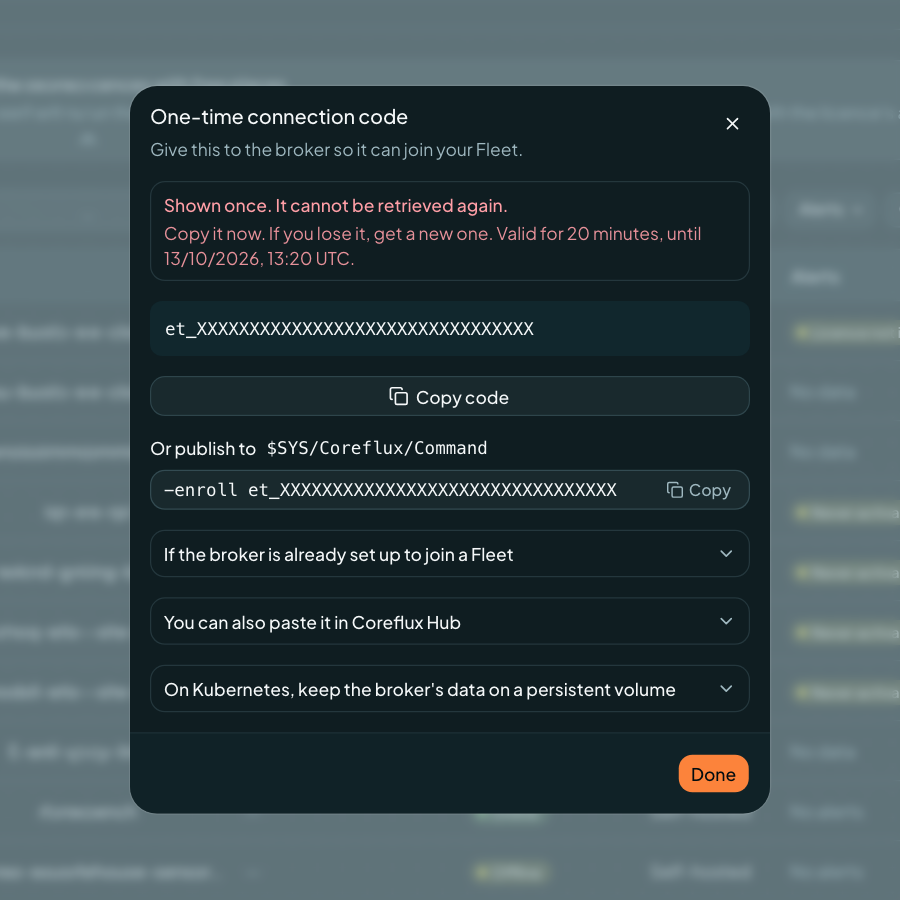Click "Shown once. It cannot be retrieved again." warning
This screenshot has width=900, height=900.
[336, 205]
